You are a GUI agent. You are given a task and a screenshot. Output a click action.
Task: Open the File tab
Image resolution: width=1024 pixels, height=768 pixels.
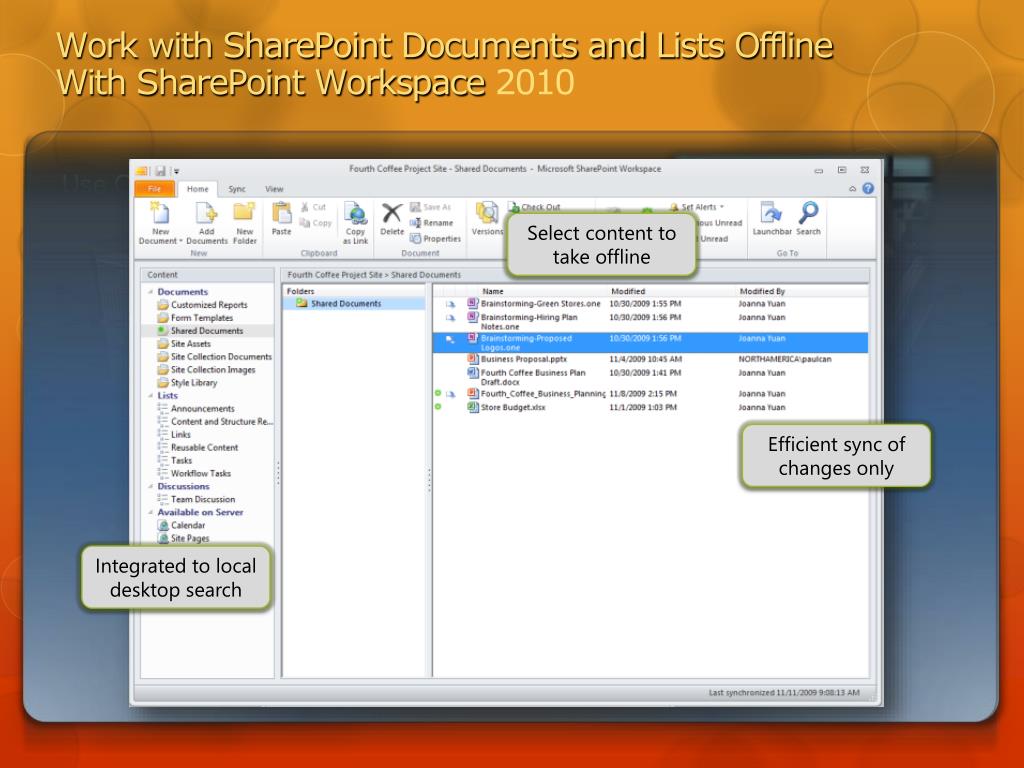click(x=155, y=189)
